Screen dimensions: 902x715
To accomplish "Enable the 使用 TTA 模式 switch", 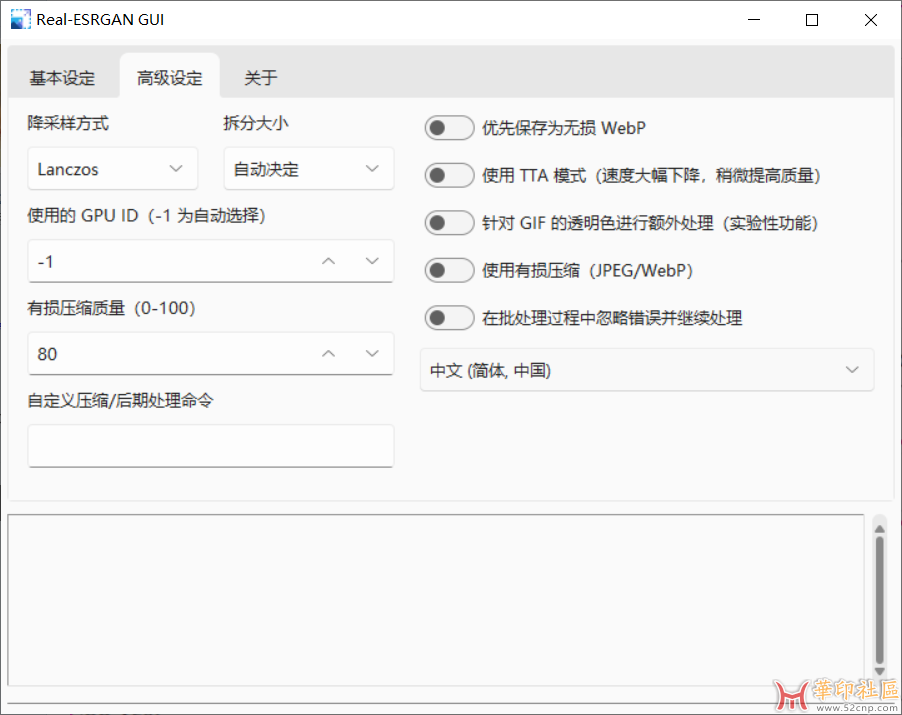I will click(449, 175).
